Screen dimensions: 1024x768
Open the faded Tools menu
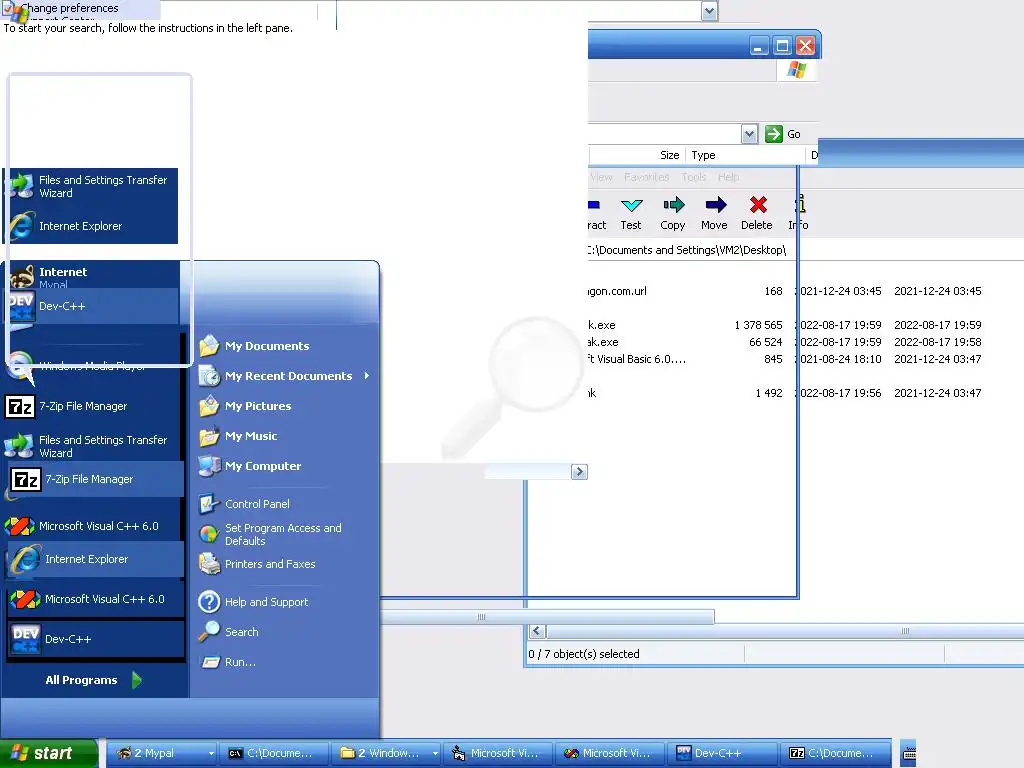click(x=694, y=177)
